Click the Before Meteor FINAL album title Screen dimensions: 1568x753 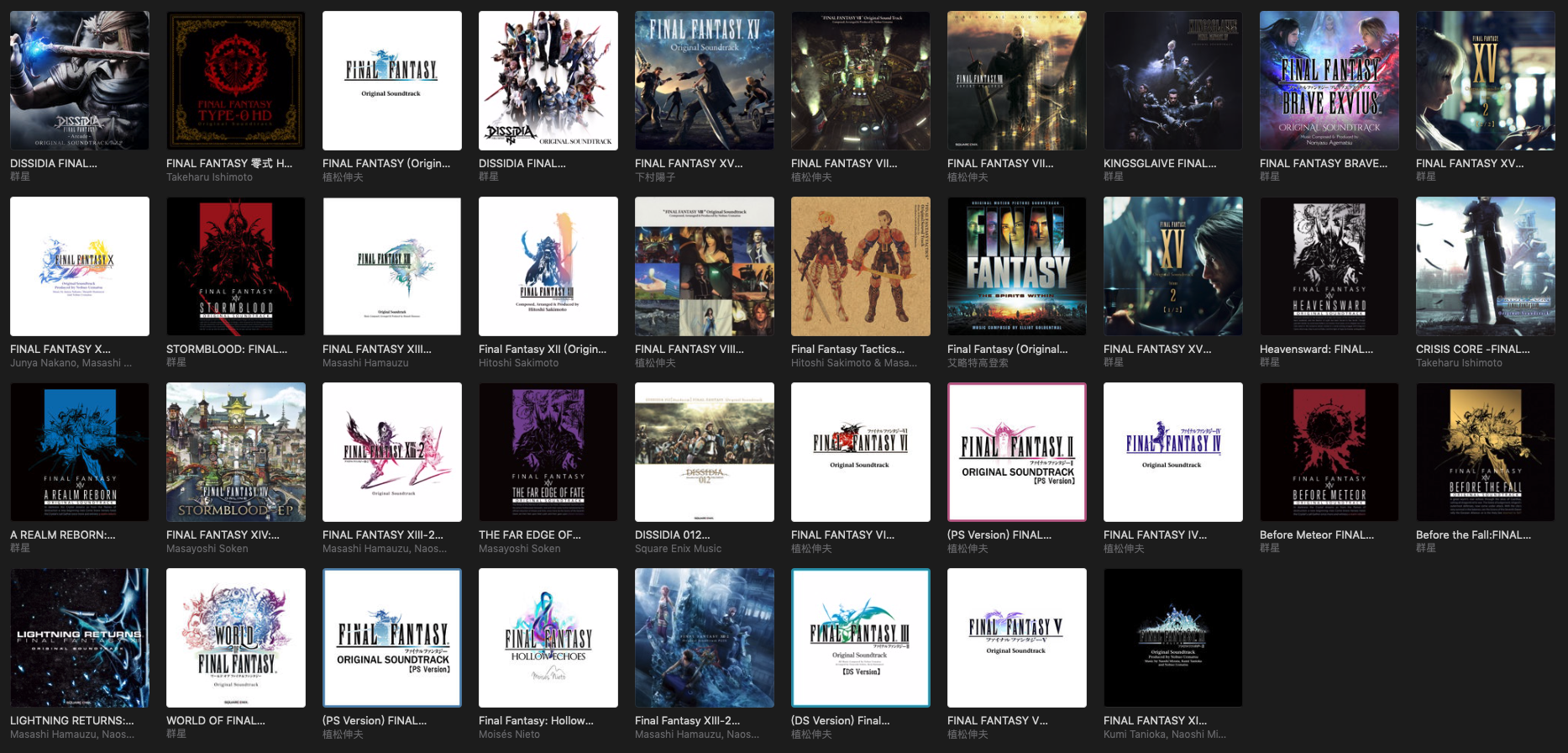pyautogui.click(x=1316, y=534)
